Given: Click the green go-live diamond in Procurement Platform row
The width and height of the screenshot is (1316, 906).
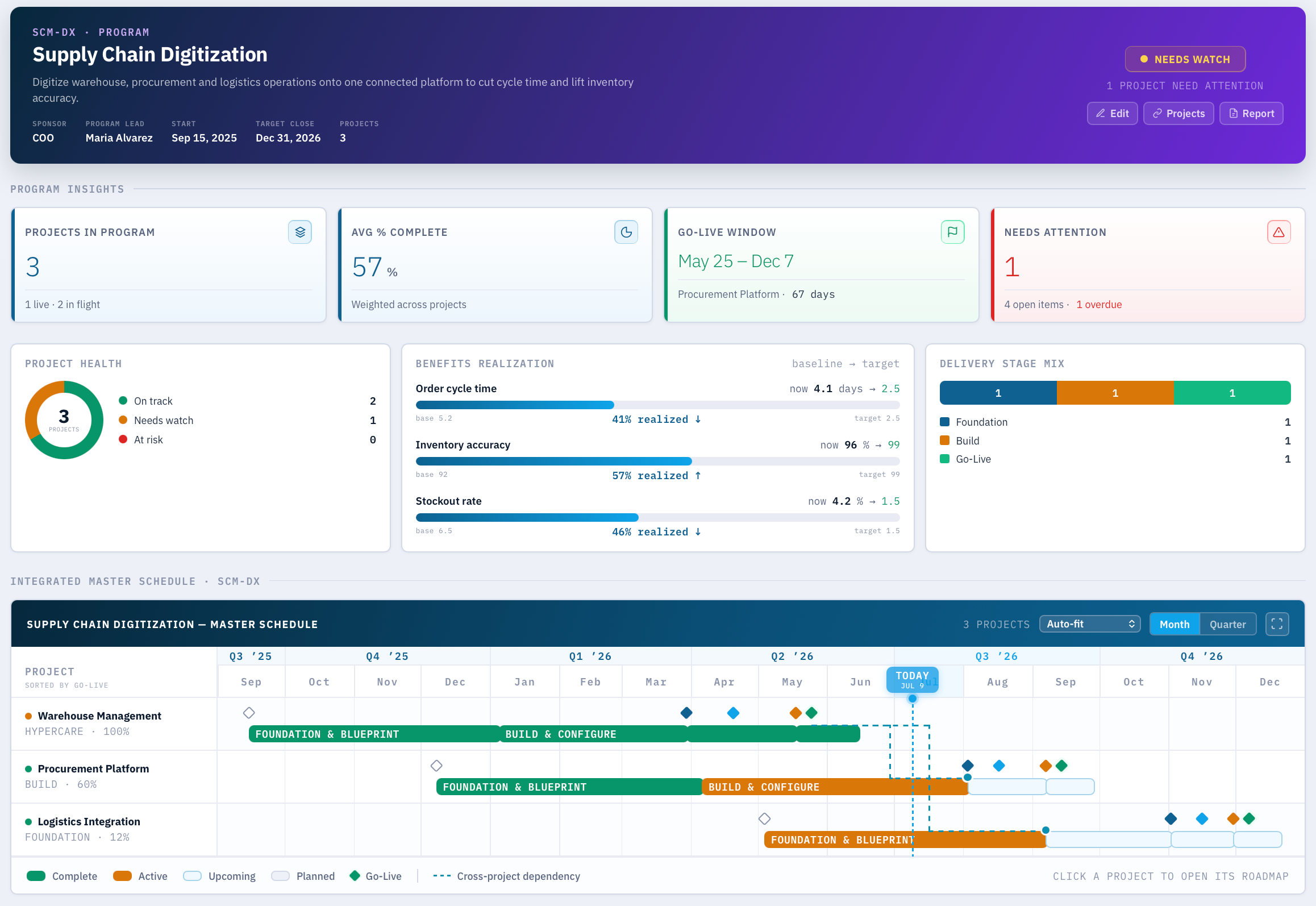Looking at the screenshot, I should [x=1061, y=766].
